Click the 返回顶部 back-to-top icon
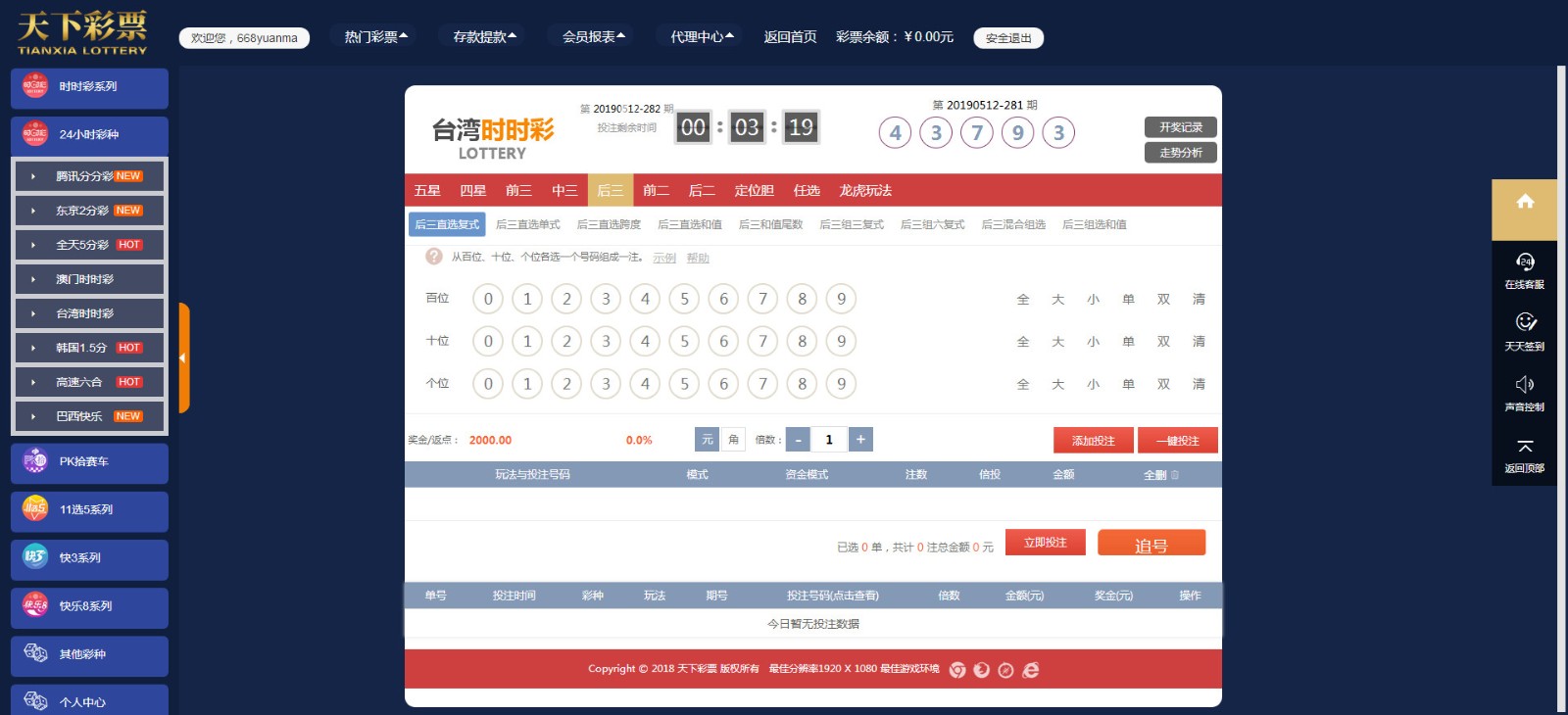The image size is (1568, 715). (x=1524, y=447)
